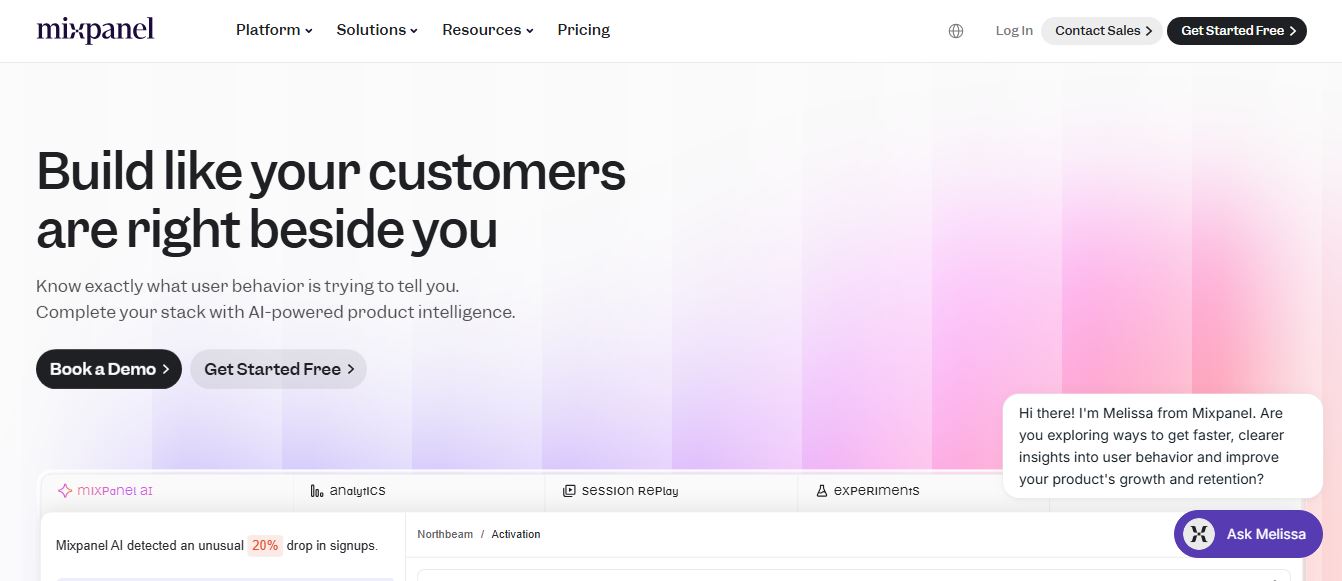Click the Book a Demo button
This screenshot has width=1342, height=581.
(109, 369)
